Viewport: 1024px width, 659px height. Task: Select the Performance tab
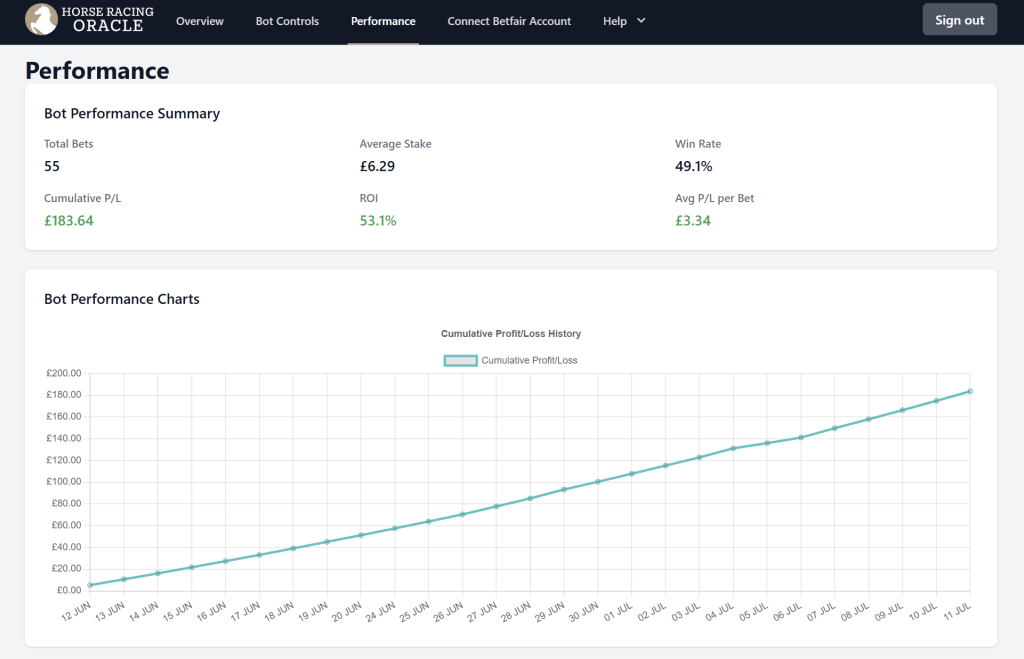pos(383,21)
